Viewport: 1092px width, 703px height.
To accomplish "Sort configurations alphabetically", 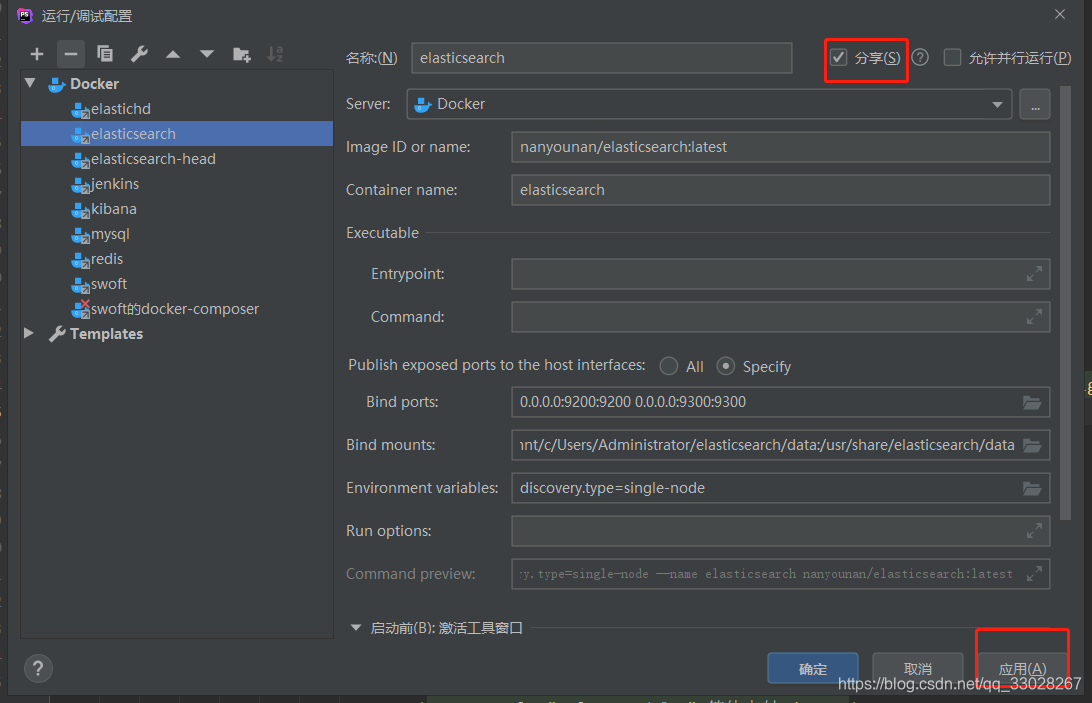I will click(275, 54).
